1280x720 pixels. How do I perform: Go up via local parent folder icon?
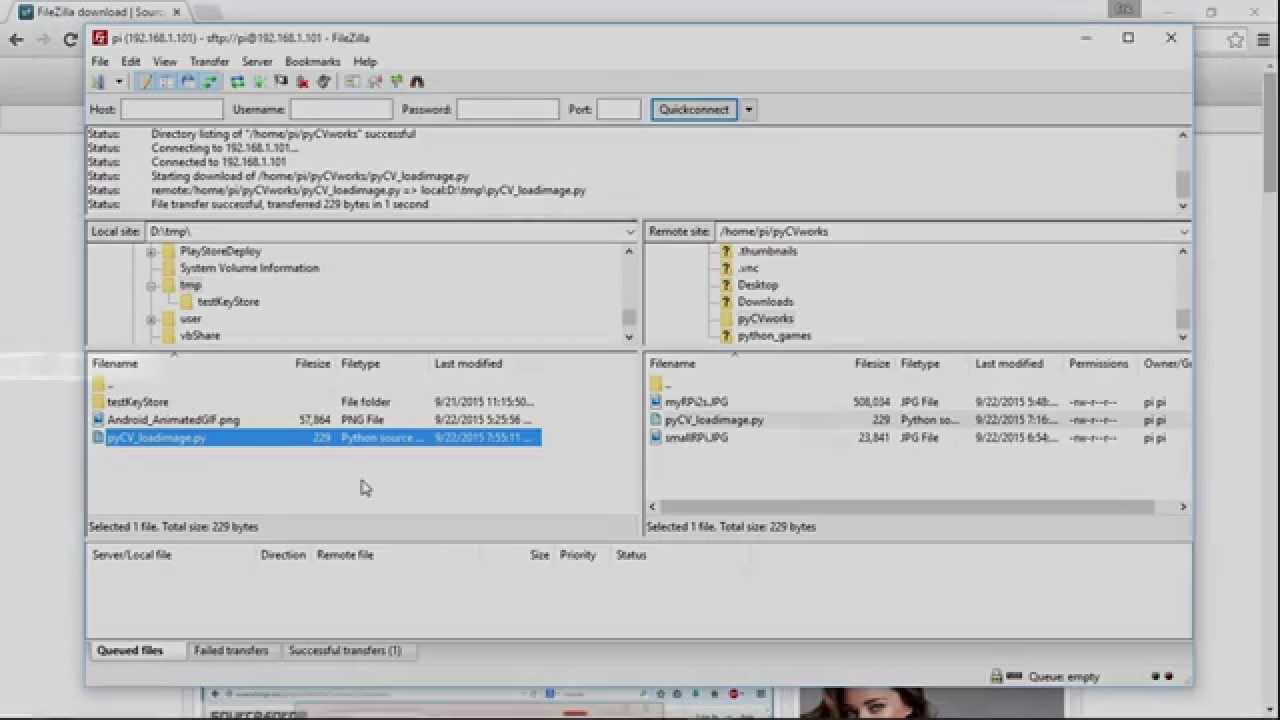point(98,384)
